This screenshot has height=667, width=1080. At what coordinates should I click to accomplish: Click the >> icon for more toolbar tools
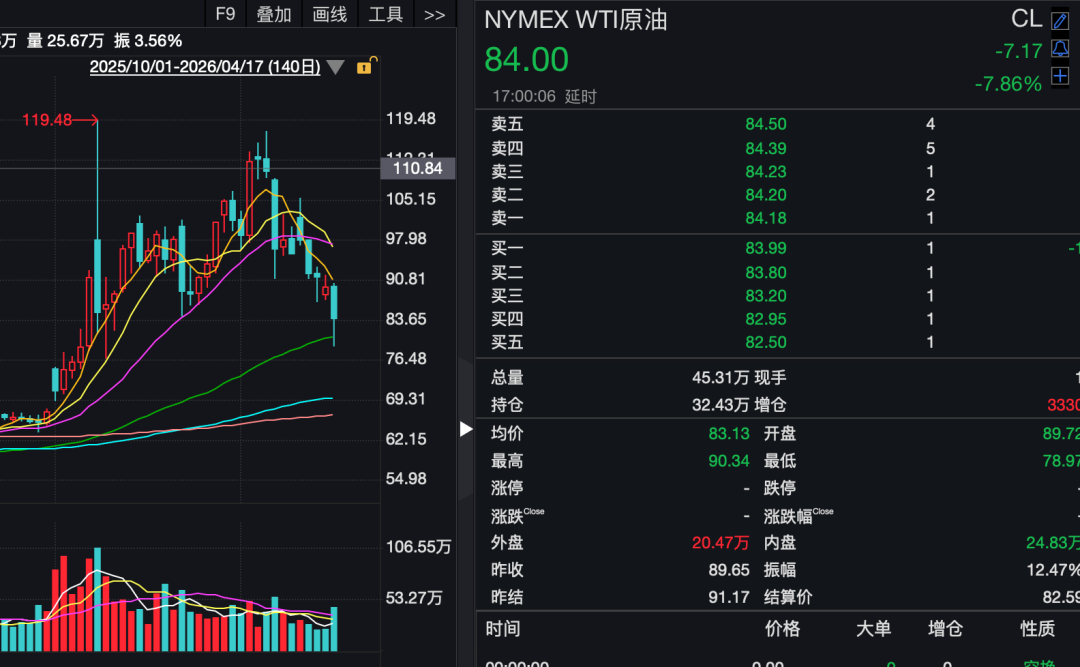click(x=434, y=15)
